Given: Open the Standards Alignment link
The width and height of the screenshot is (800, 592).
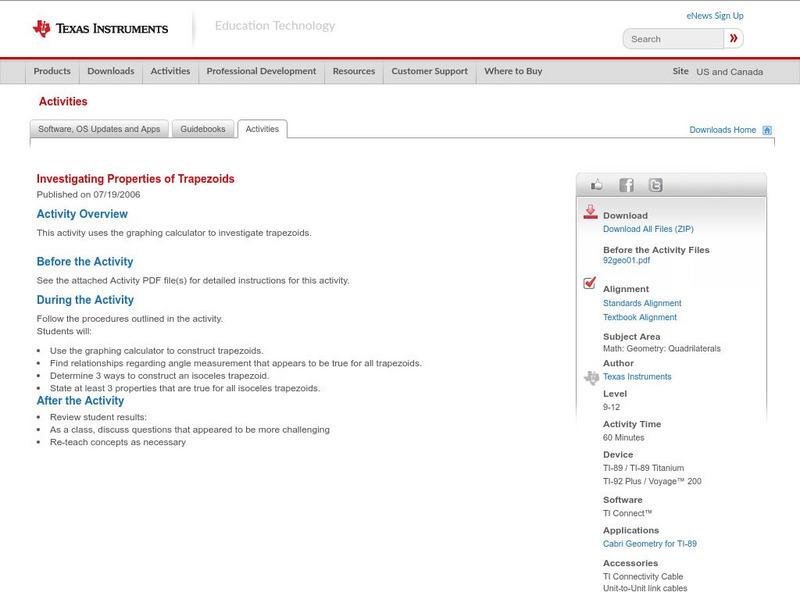Looking at the screenshot, I should click(x=642, y=303).
